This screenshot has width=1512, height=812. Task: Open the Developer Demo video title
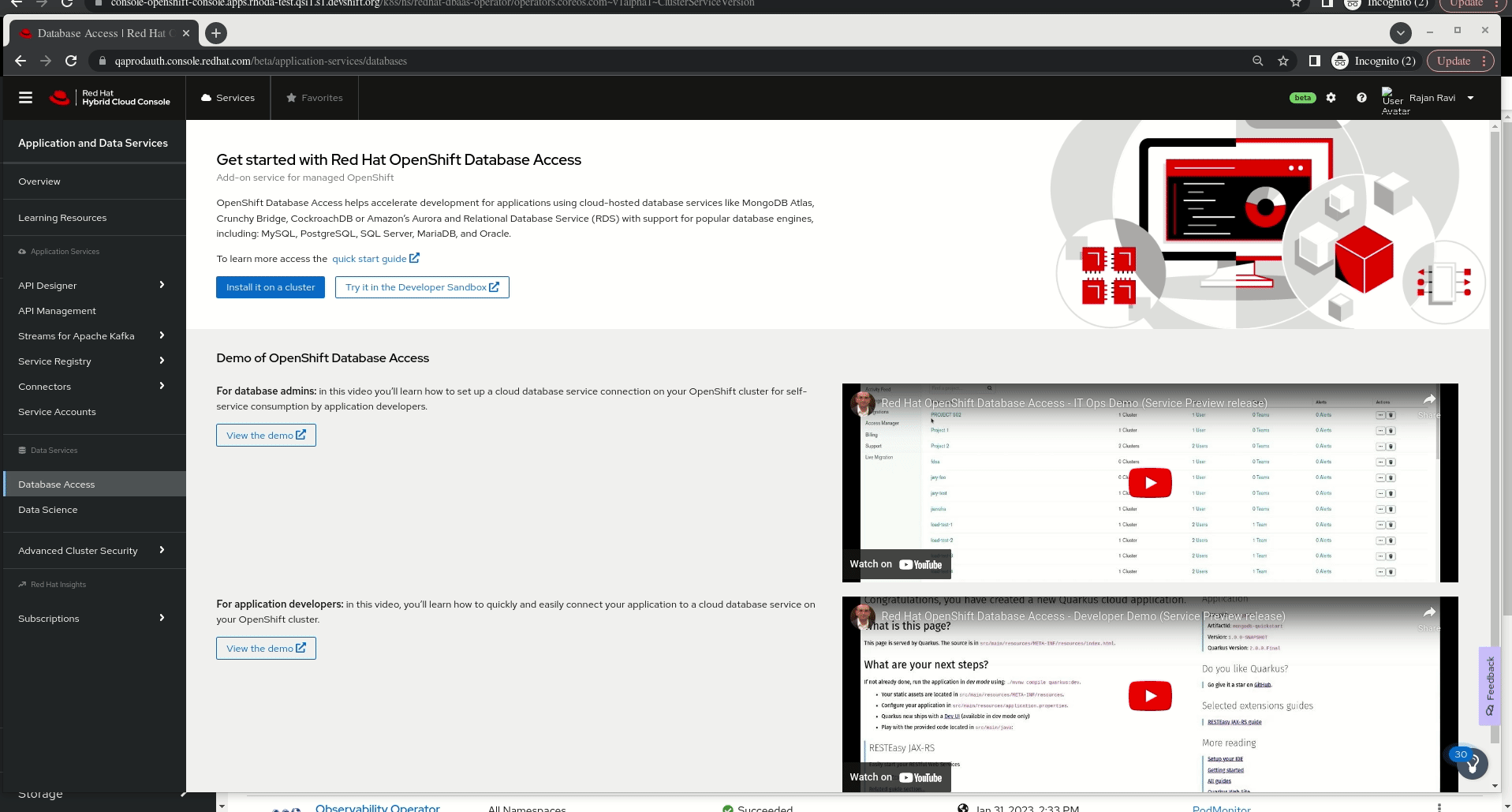(1083, 616)
